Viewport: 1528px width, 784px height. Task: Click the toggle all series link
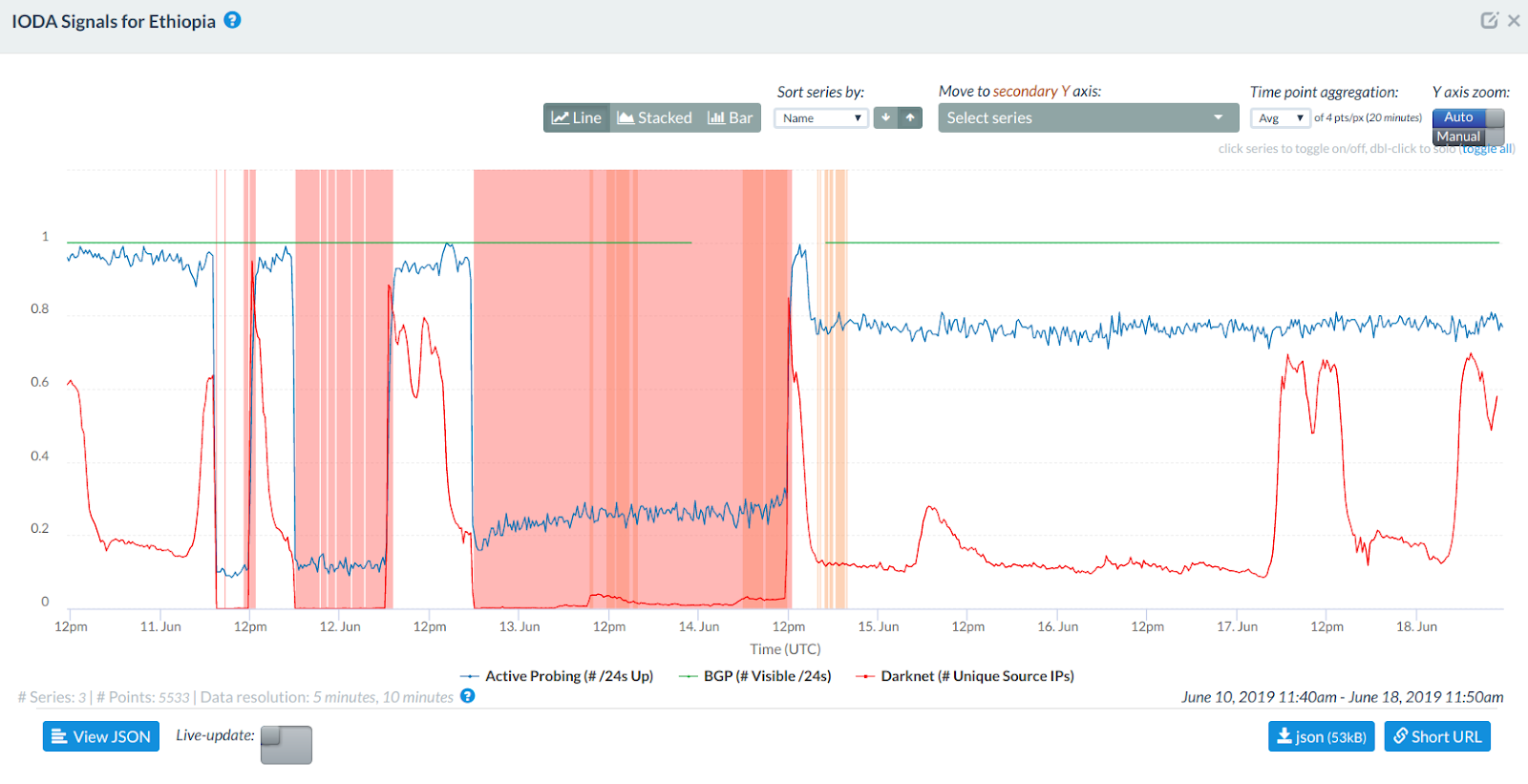tap(1487, 149)
